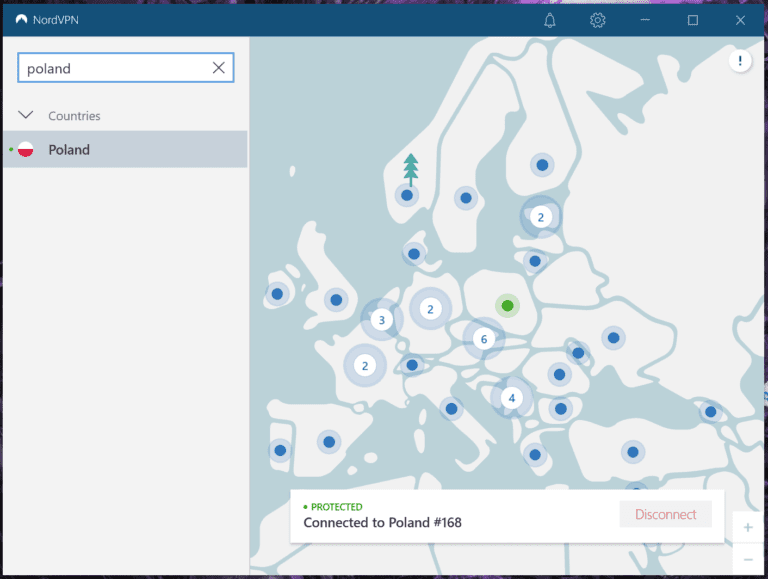
Task: Click inside the search box containing poland
Action: 110,68
